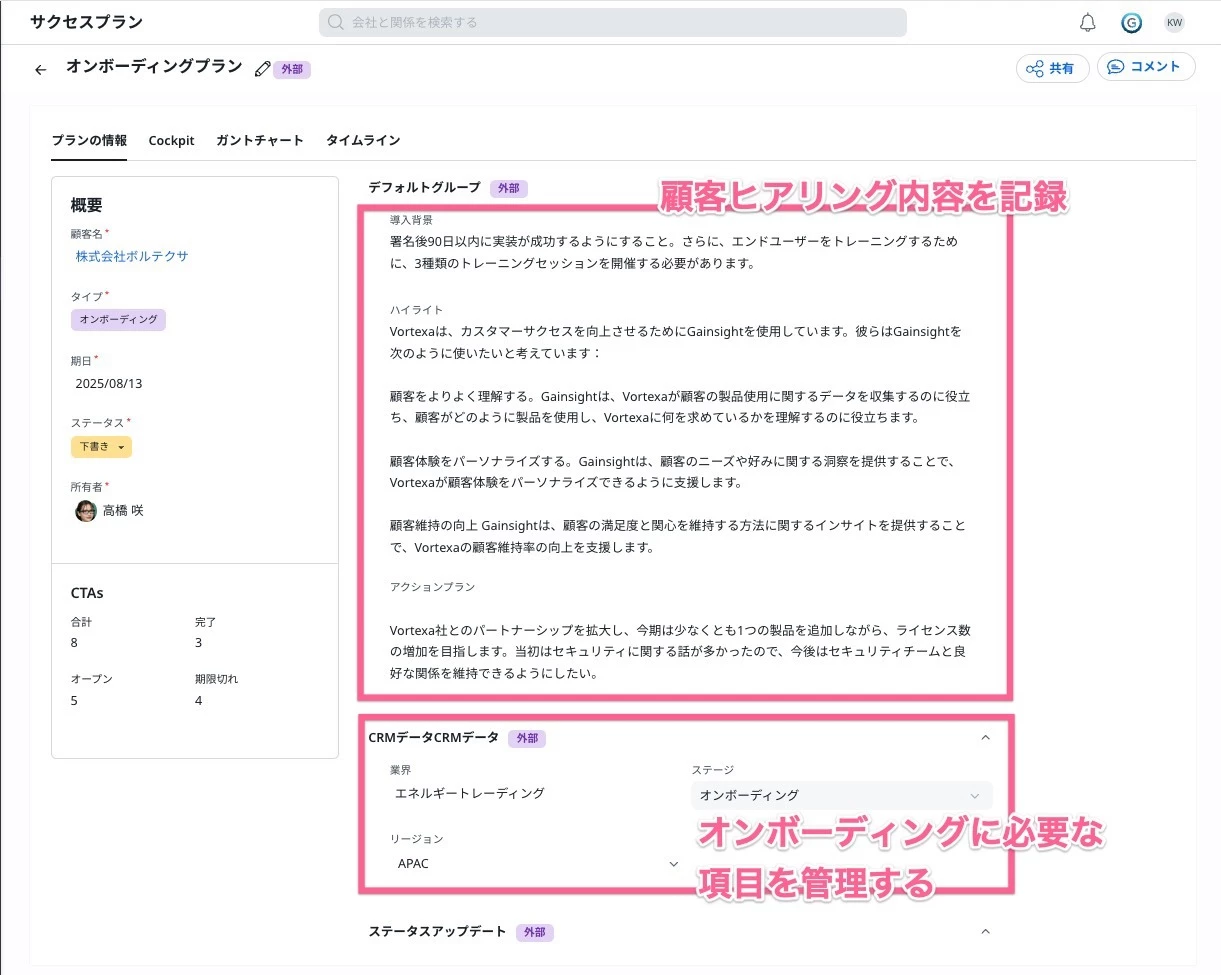
Task: Click the 共有 share button
Action: [1053, 68]
